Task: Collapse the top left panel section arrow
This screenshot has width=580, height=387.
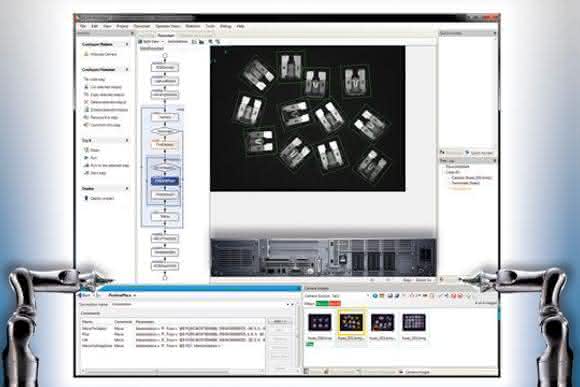Action: [x=127, y=44]
